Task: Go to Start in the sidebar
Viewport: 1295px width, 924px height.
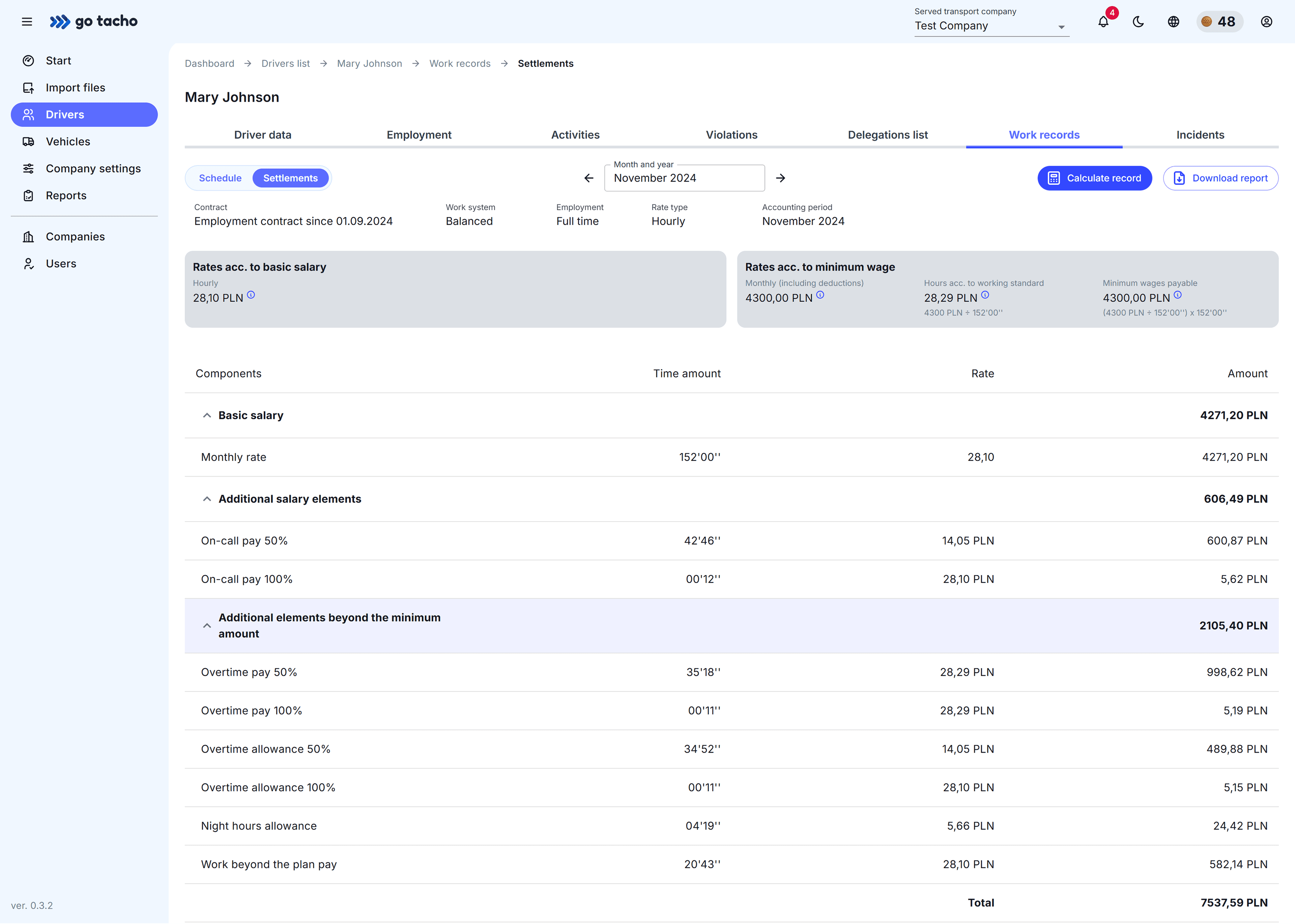Action: 84,61
